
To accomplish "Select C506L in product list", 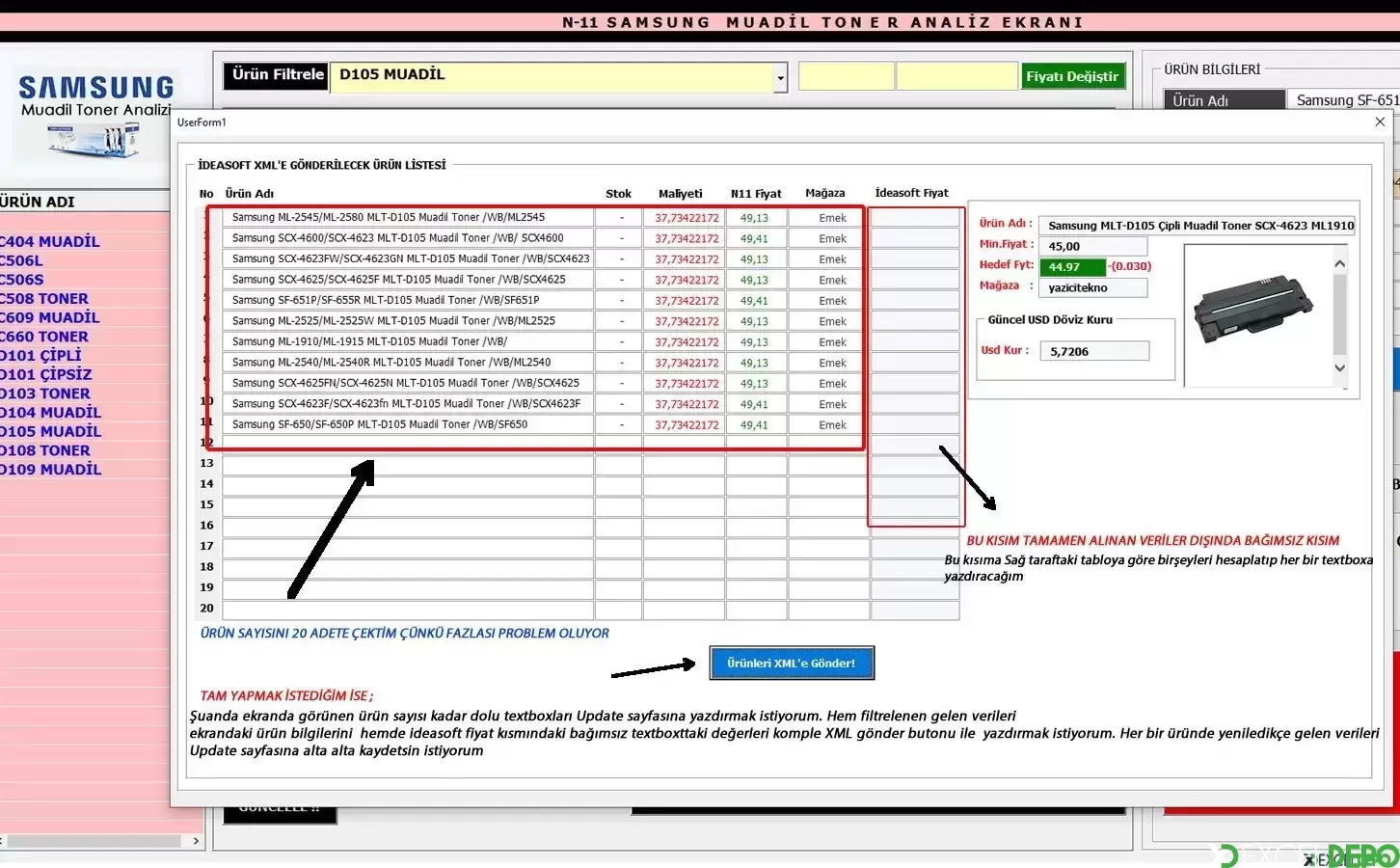I will [x=21, y=261].
